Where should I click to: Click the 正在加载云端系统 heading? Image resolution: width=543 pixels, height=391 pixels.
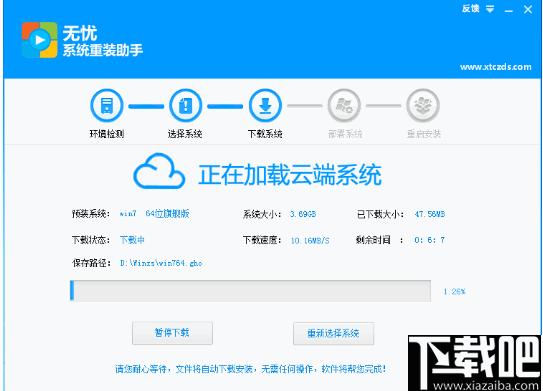[290, 175]
